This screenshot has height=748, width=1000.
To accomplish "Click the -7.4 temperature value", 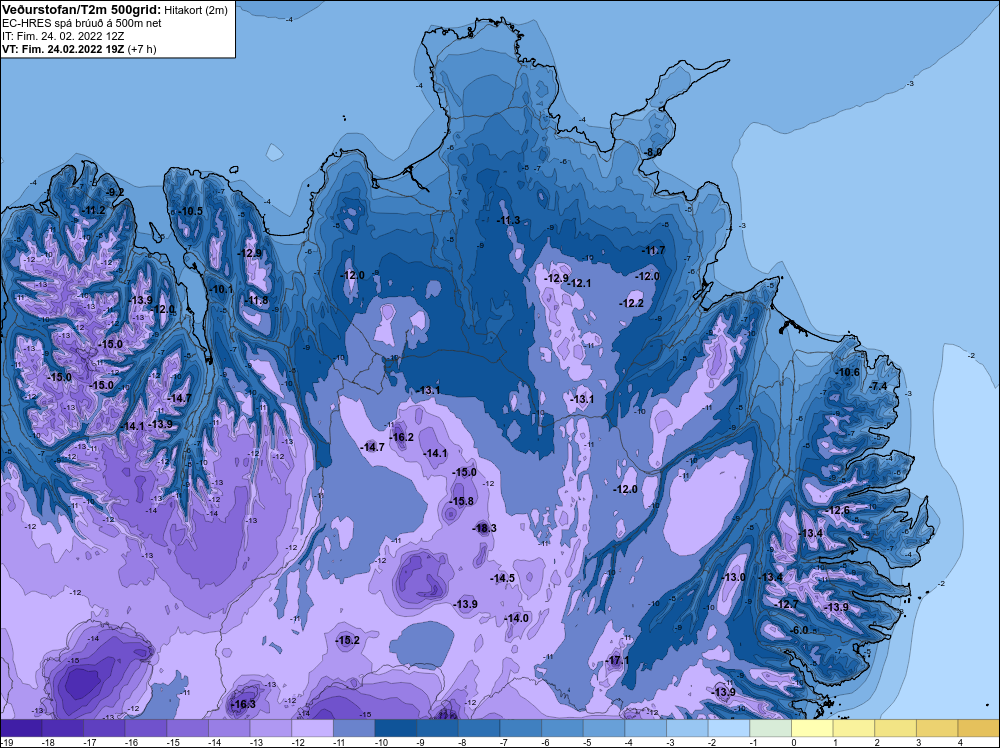I will 878,386.
